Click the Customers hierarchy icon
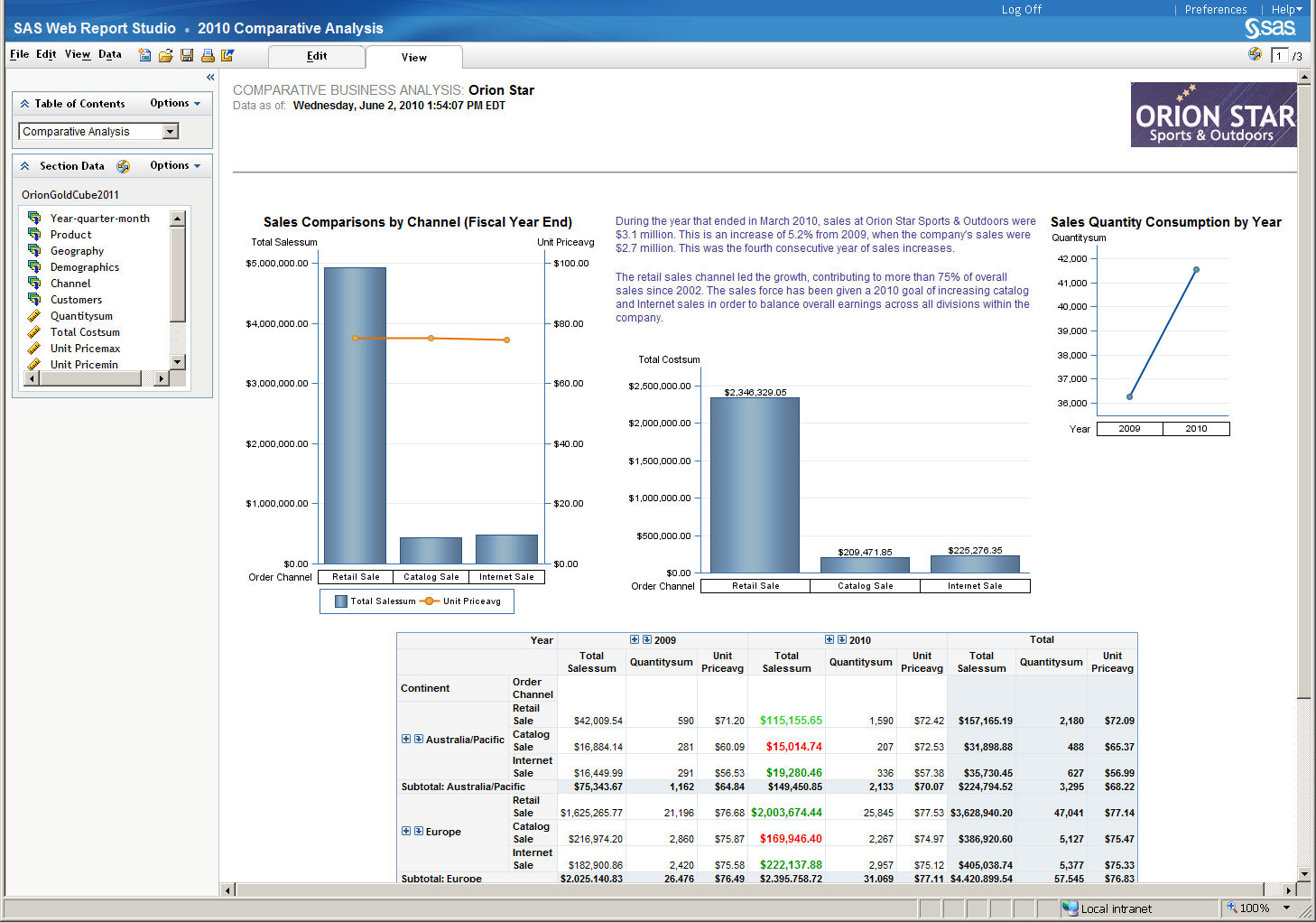Image resolution: width=1316 pixels, height=922 pixels. [34, 299]
